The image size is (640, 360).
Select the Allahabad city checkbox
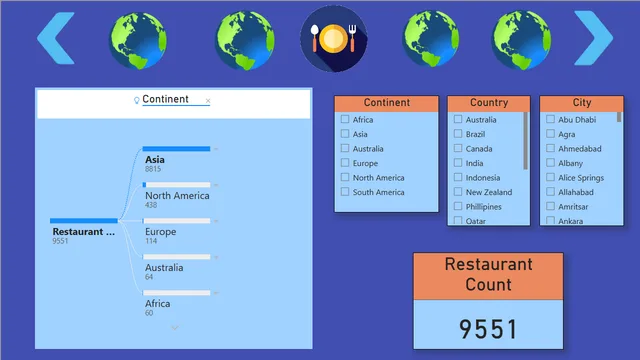550,192
